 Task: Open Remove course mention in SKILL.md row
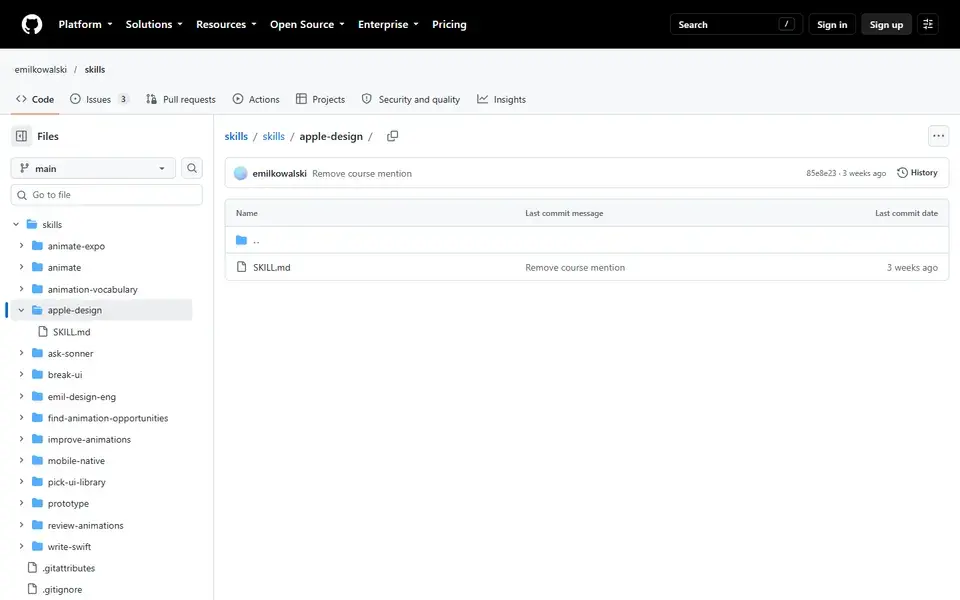(x=575, y=268)
